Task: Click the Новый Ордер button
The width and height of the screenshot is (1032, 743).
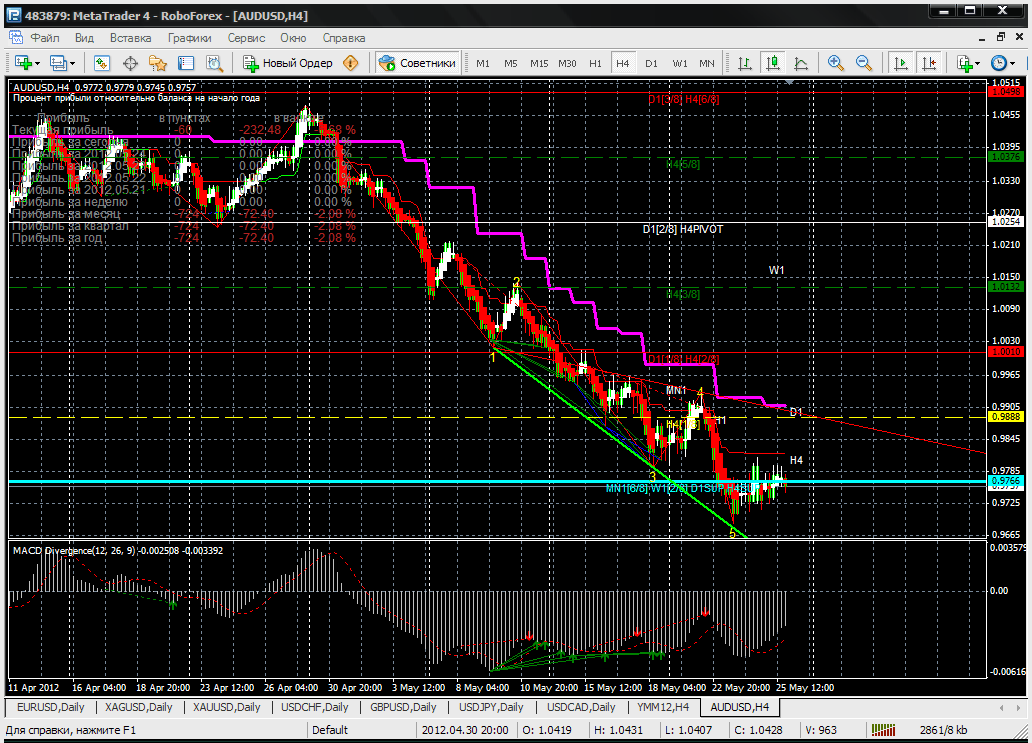Action: click(x=288, y=63)
